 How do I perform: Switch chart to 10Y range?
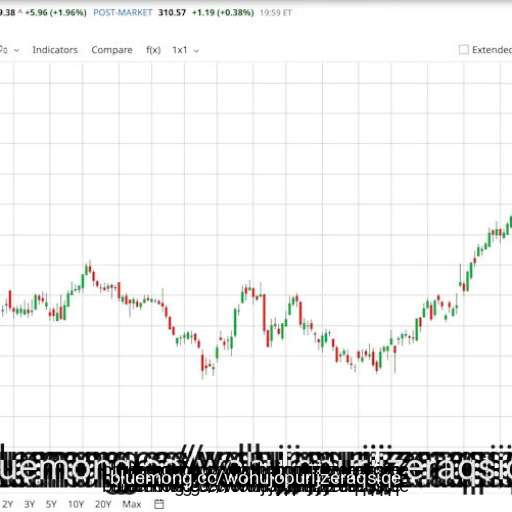click(x=76, y=504)
